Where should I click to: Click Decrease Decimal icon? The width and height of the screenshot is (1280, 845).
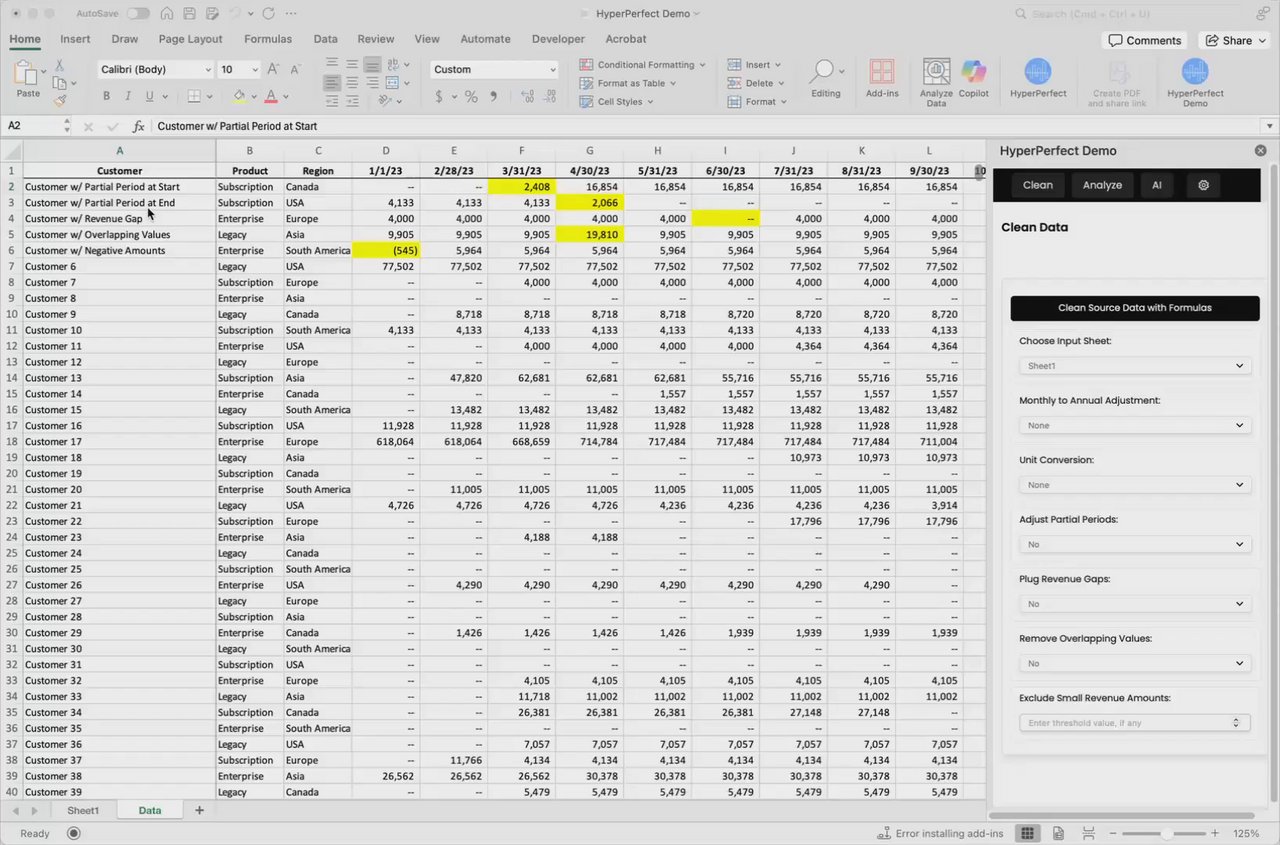coord(547,97)
